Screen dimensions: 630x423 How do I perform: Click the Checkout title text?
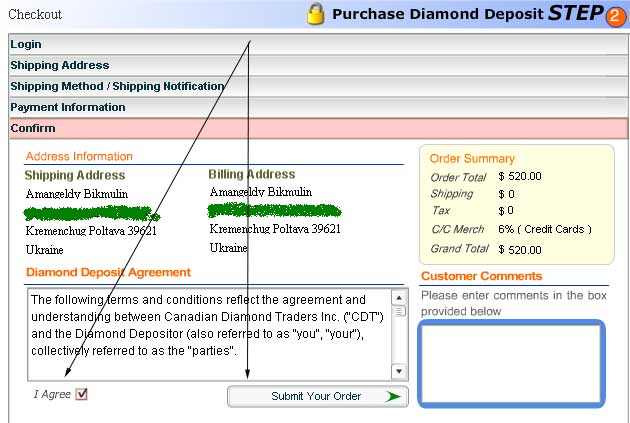(x=34, y=14)
